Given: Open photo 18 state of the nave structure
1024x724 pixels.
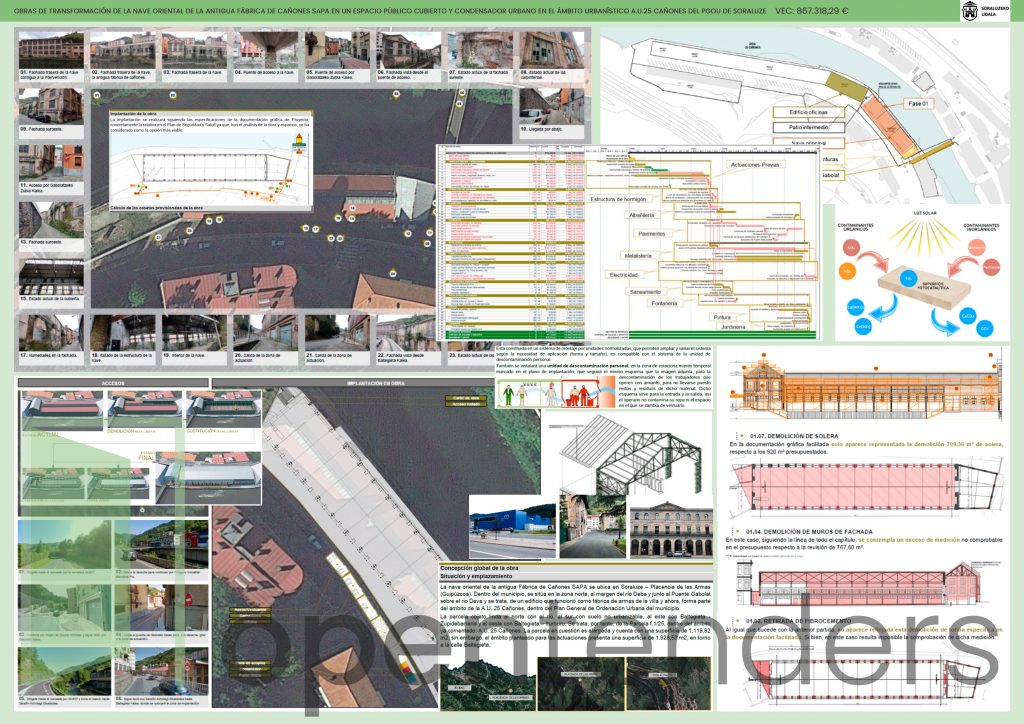Looking at the screenshot, I should click(x=123, y=333).
